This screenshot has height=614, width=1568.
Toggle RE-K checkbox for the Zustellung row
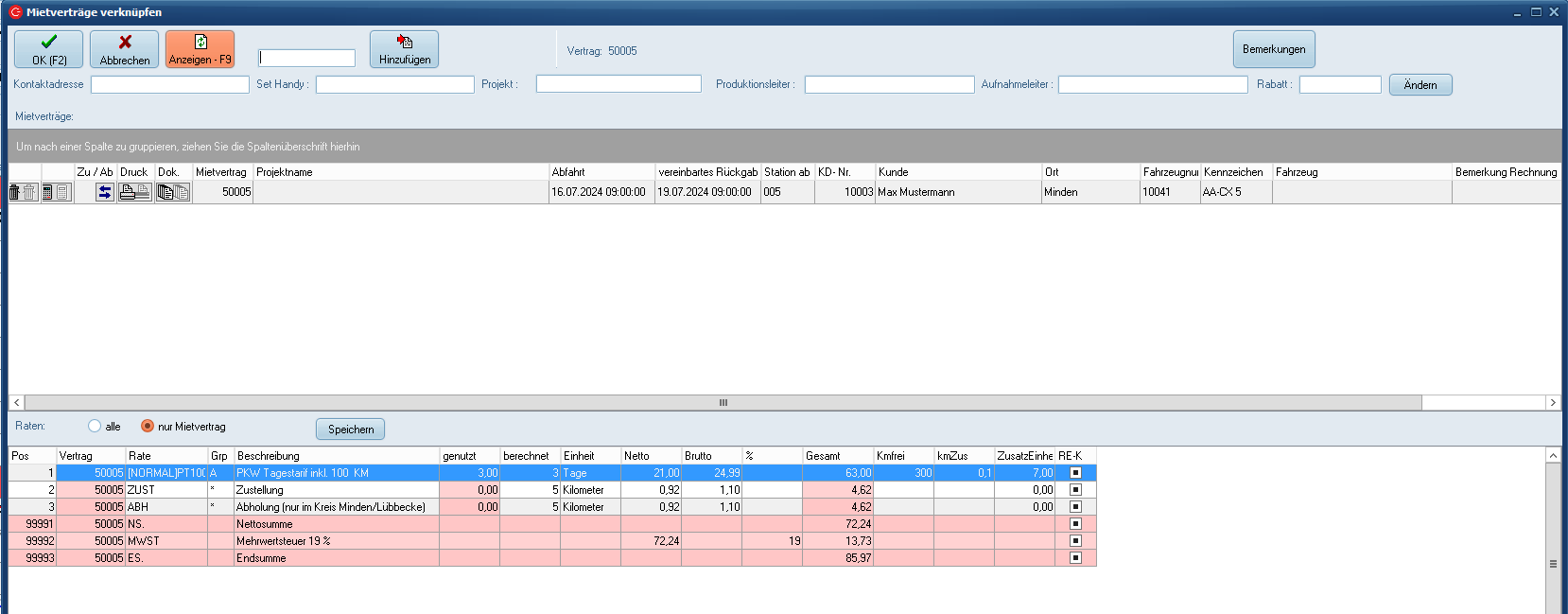[x=1075, y=490]
